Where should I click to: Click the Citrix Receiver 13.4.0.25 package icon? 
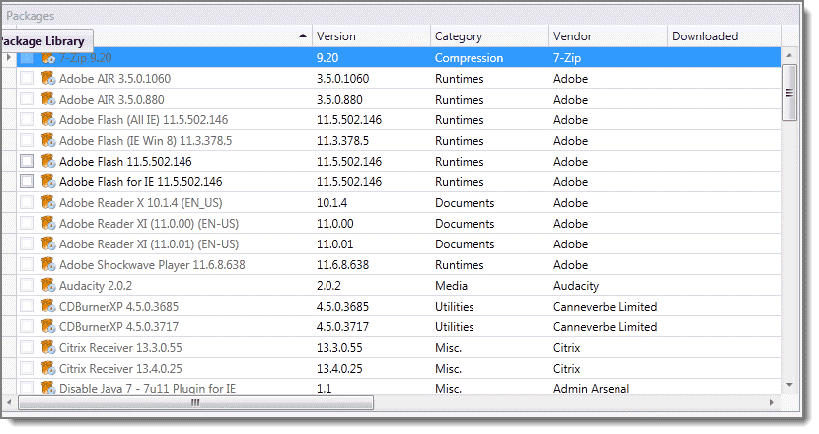pyautogui.click(x=48, y=368)
